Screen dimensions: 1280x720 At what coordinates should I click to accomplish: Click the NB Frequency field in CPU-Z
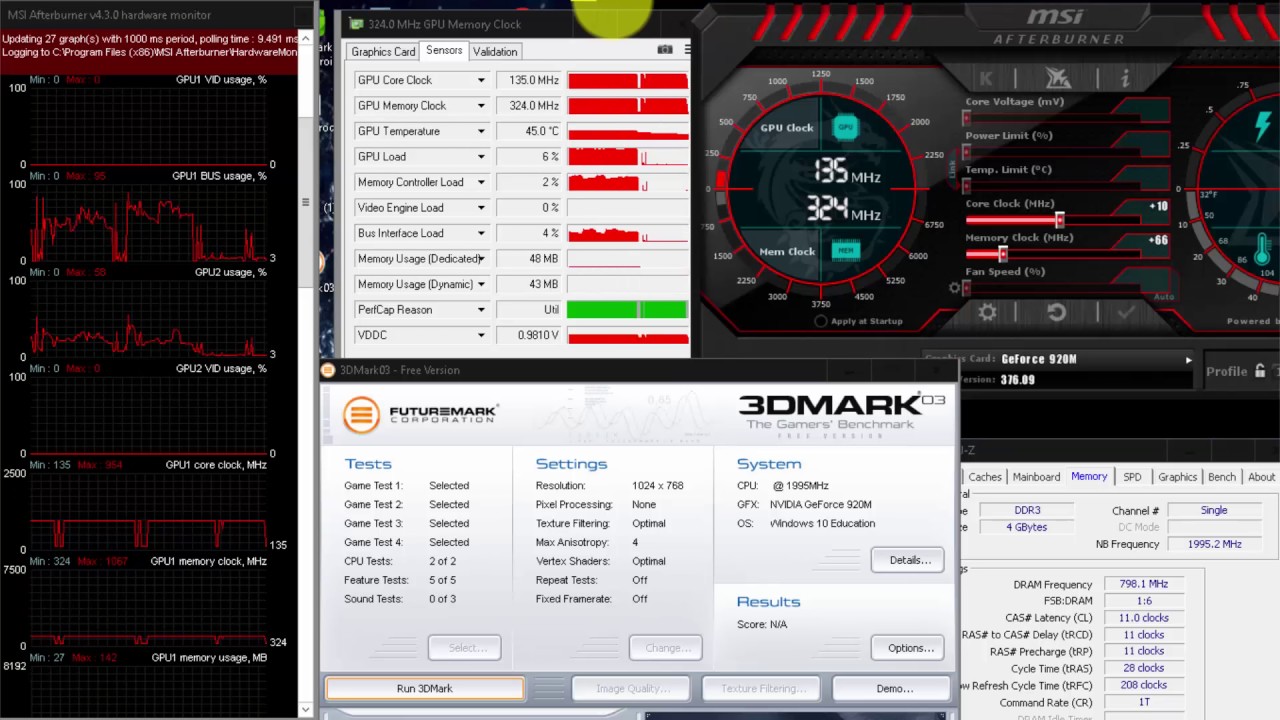coord(1213,544)
